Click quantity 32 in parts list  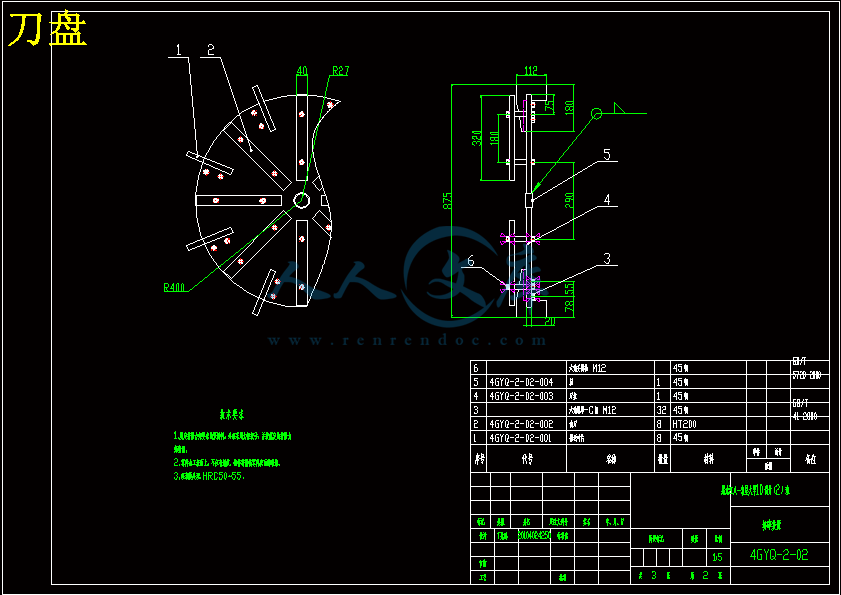pos(662,410)
